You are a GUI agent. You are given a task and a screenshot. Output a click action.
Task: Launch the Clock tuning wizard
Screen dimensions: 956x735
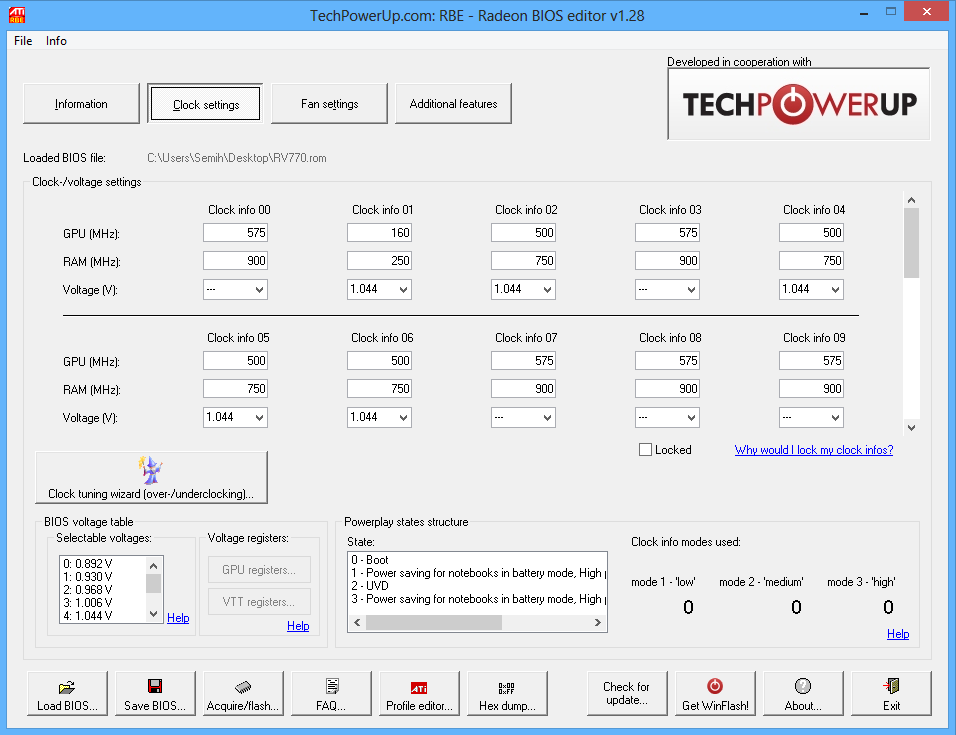tap(151, 477)
